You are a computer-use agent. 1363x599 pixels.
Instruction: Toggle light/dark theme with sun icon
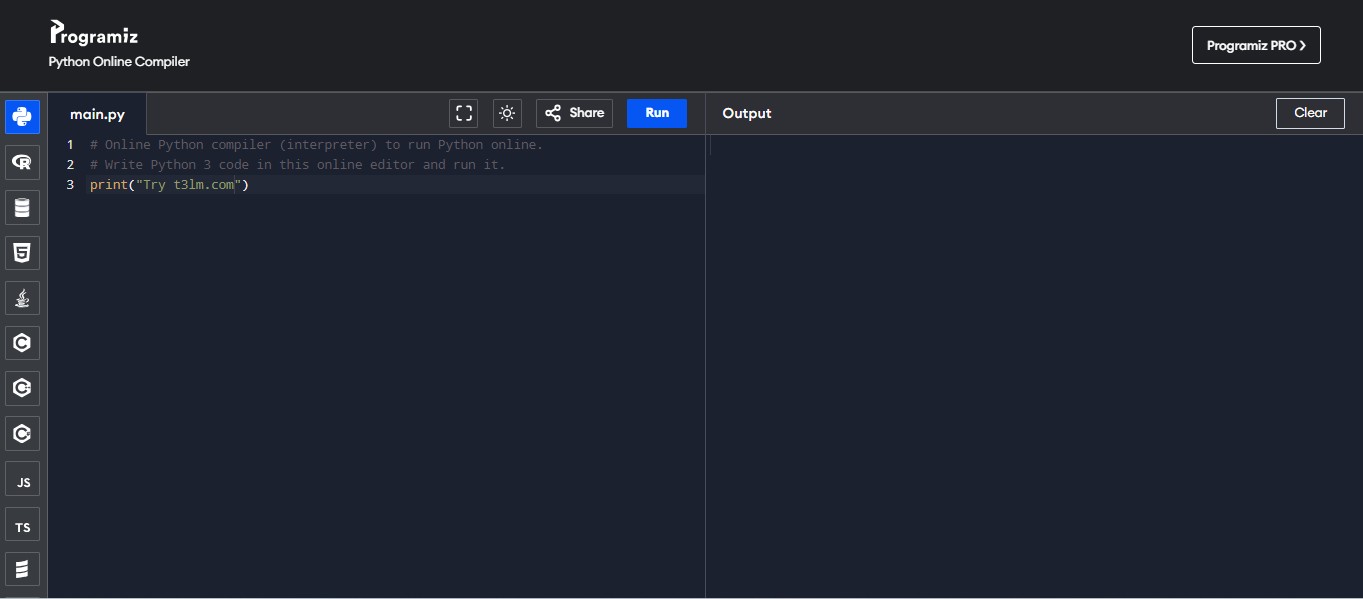tap(507, 113)
